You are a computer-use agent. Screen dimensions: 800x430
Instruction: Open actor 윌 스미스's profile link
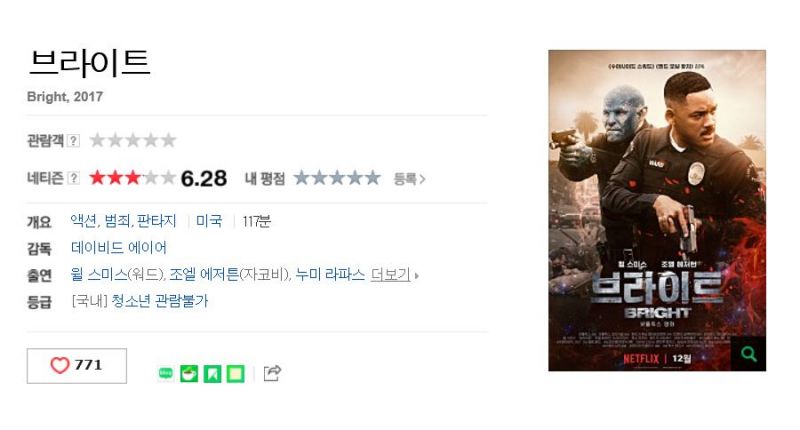pos(99,275)
